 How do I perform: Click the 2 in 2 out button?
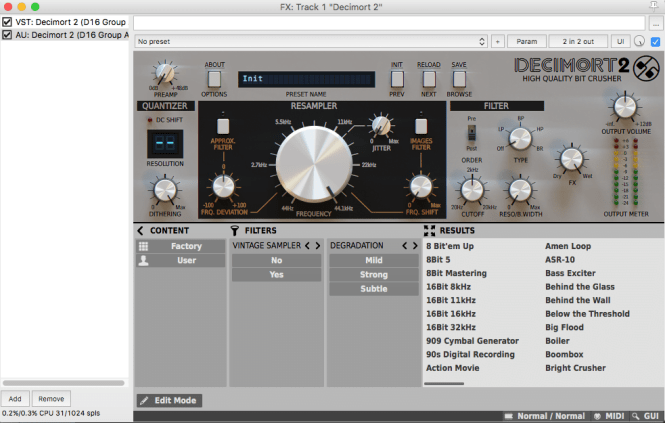pos(578,42)
